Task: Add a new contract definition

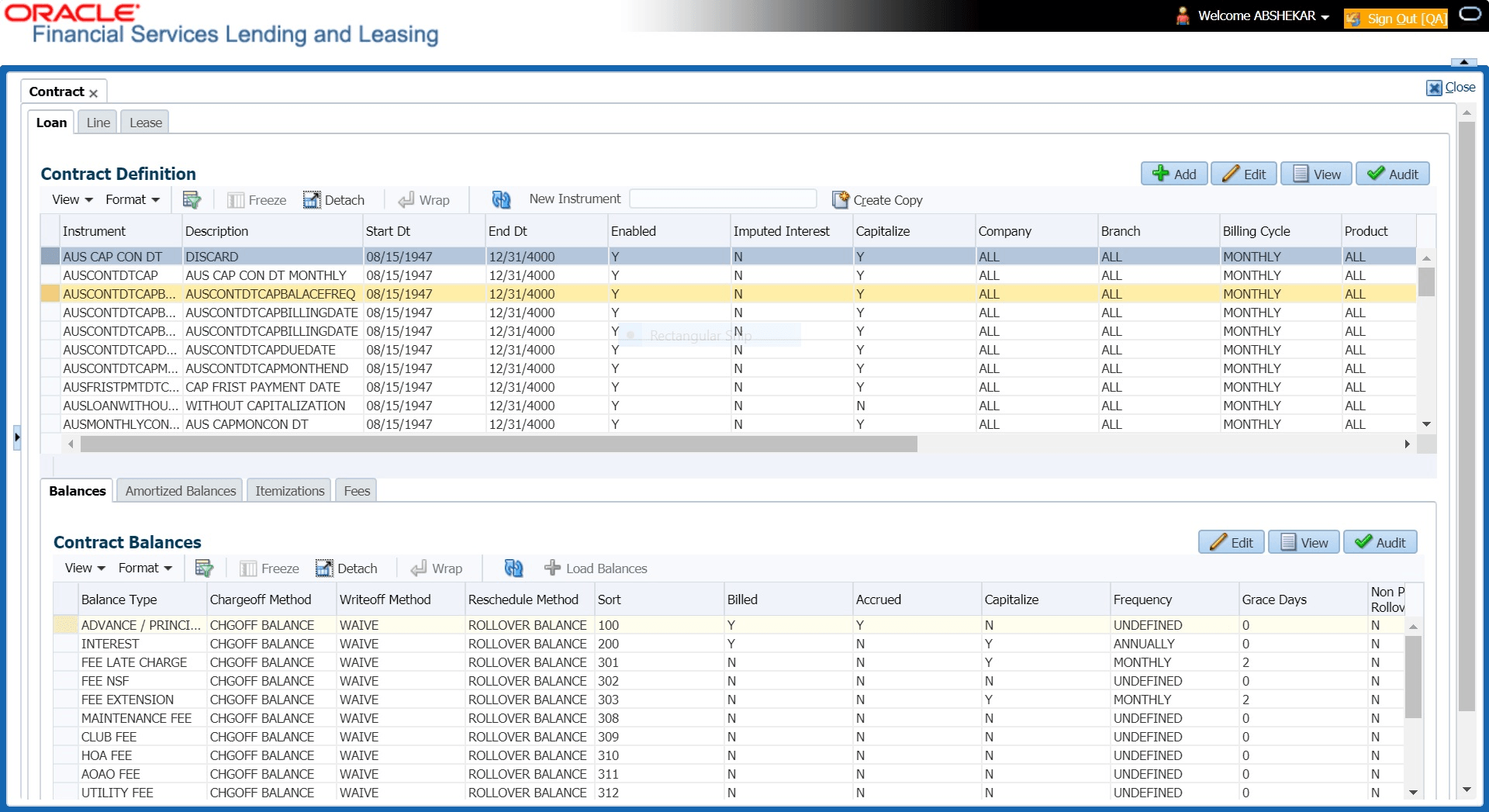Action: pos(1174,174)
